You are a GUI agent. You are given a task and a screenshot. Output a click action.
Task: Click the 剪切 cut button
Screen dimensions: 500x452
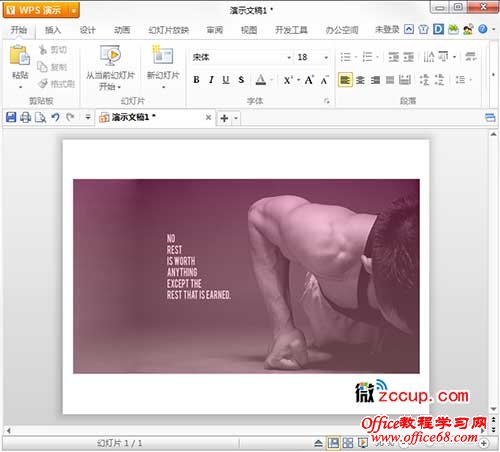point(53,50)
